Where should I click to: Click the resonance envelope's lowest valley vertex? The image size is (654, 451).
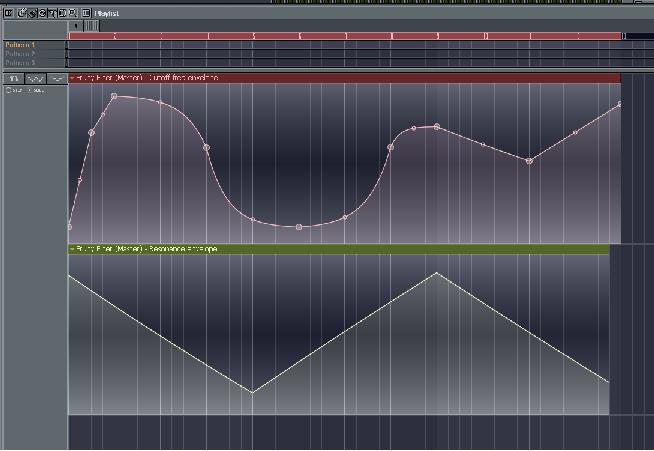tap(252, 392)
